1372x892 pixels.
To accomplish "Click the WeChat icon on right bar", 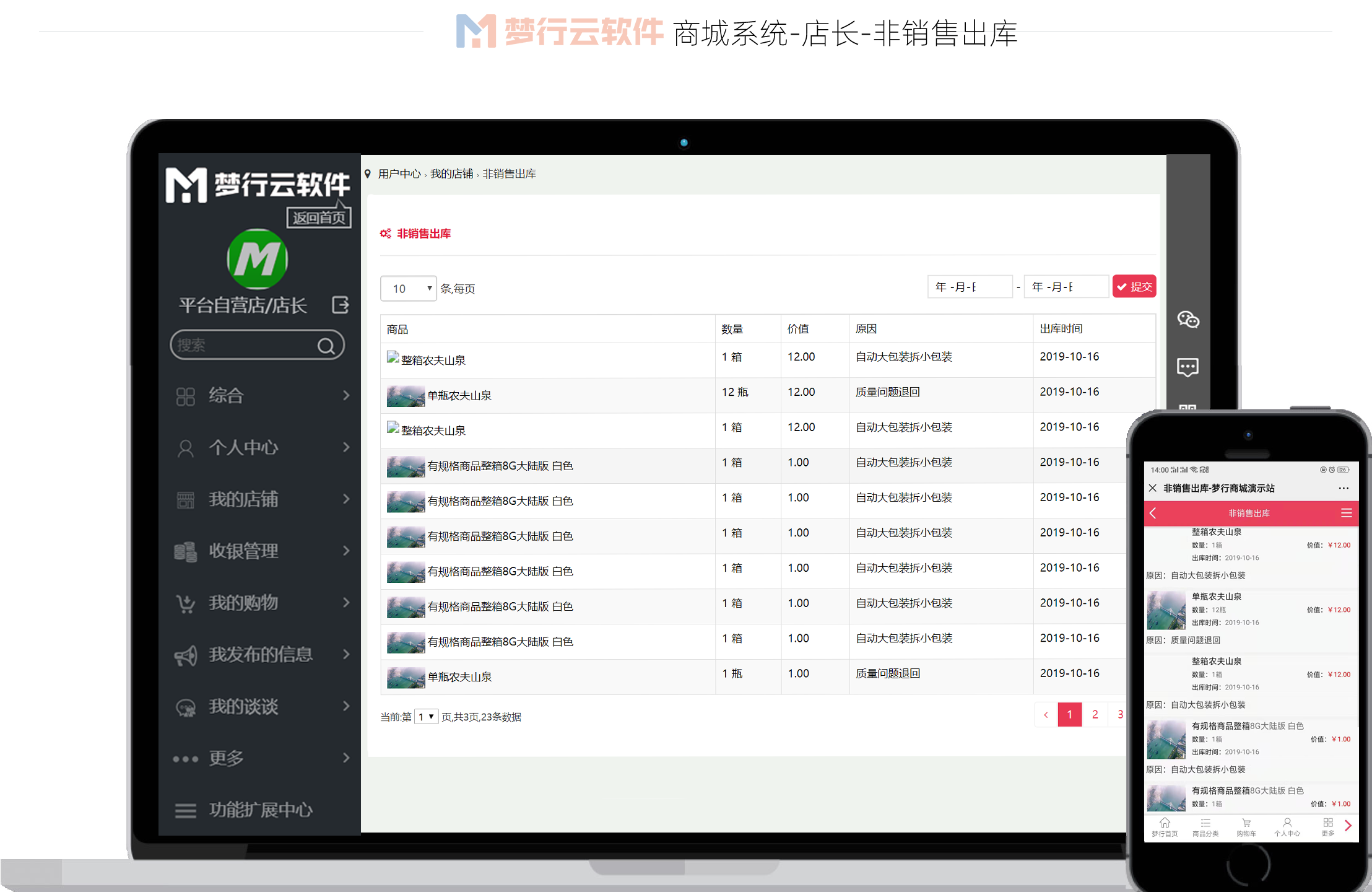I will [1187, 320].
